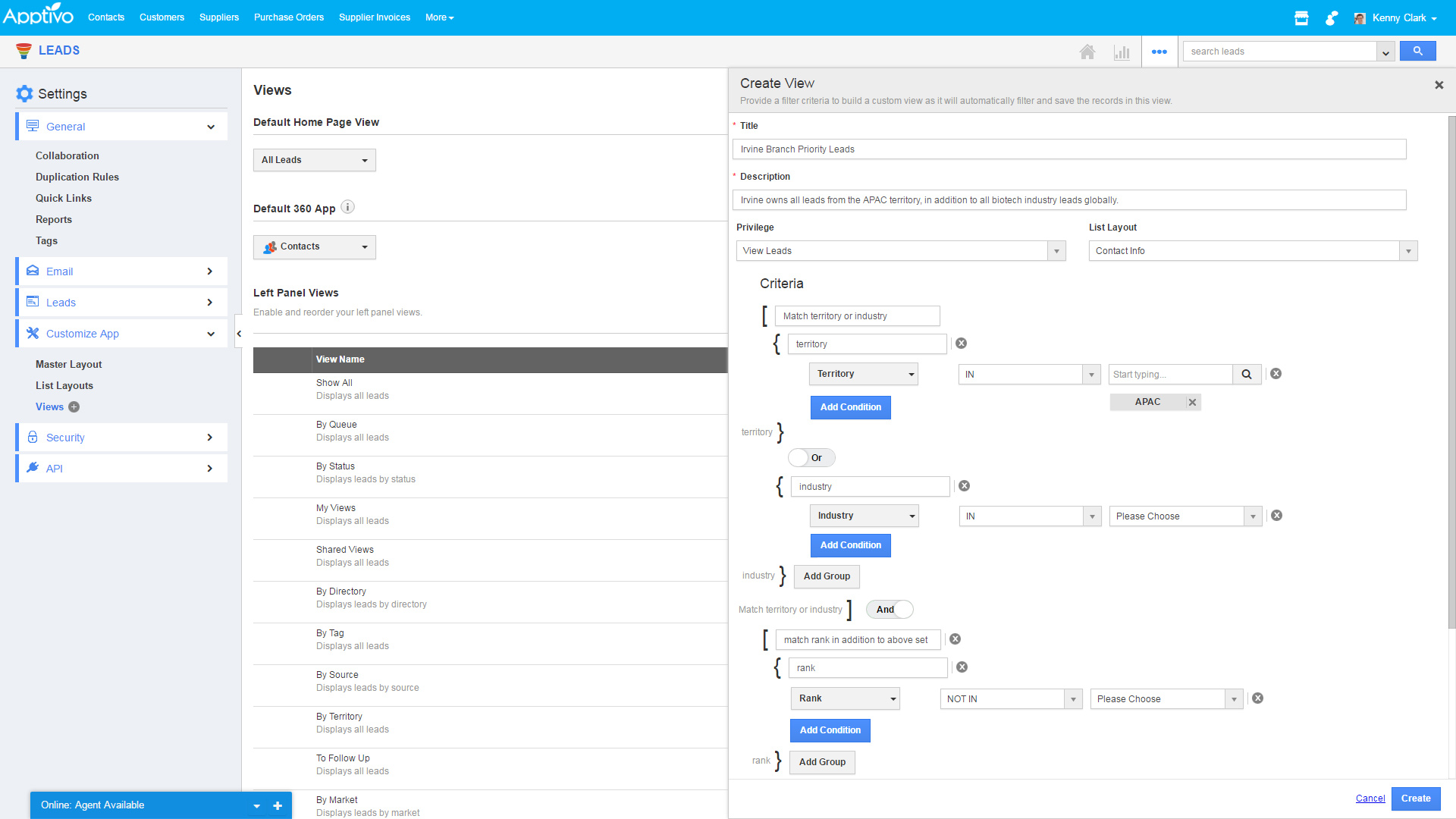Screen dimensions: 1456x819
Task: Click the Title input field
Action: click(1068, 149)
